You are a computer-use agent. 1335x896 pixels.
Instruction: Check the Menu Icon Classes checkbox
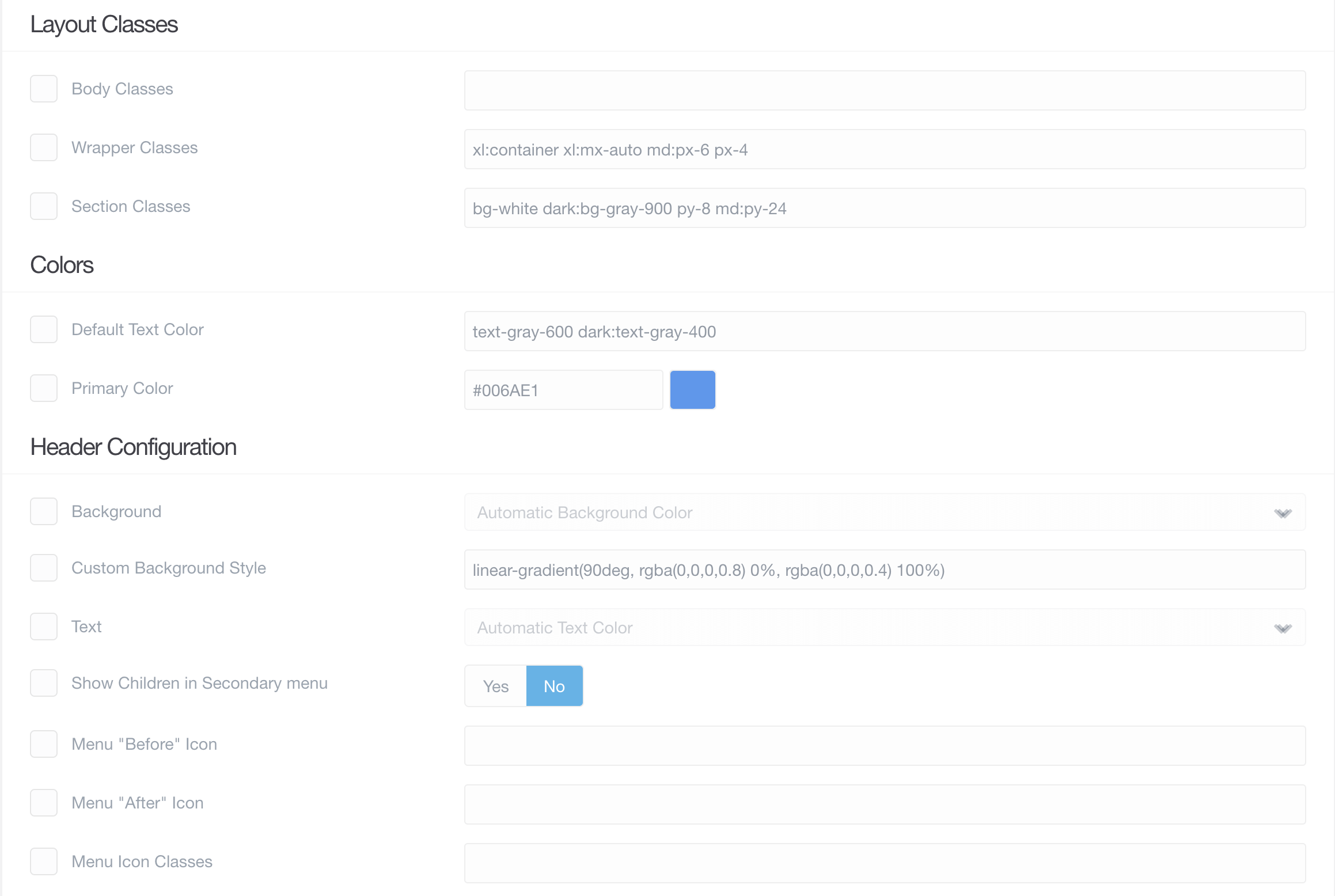click(44, 861)
